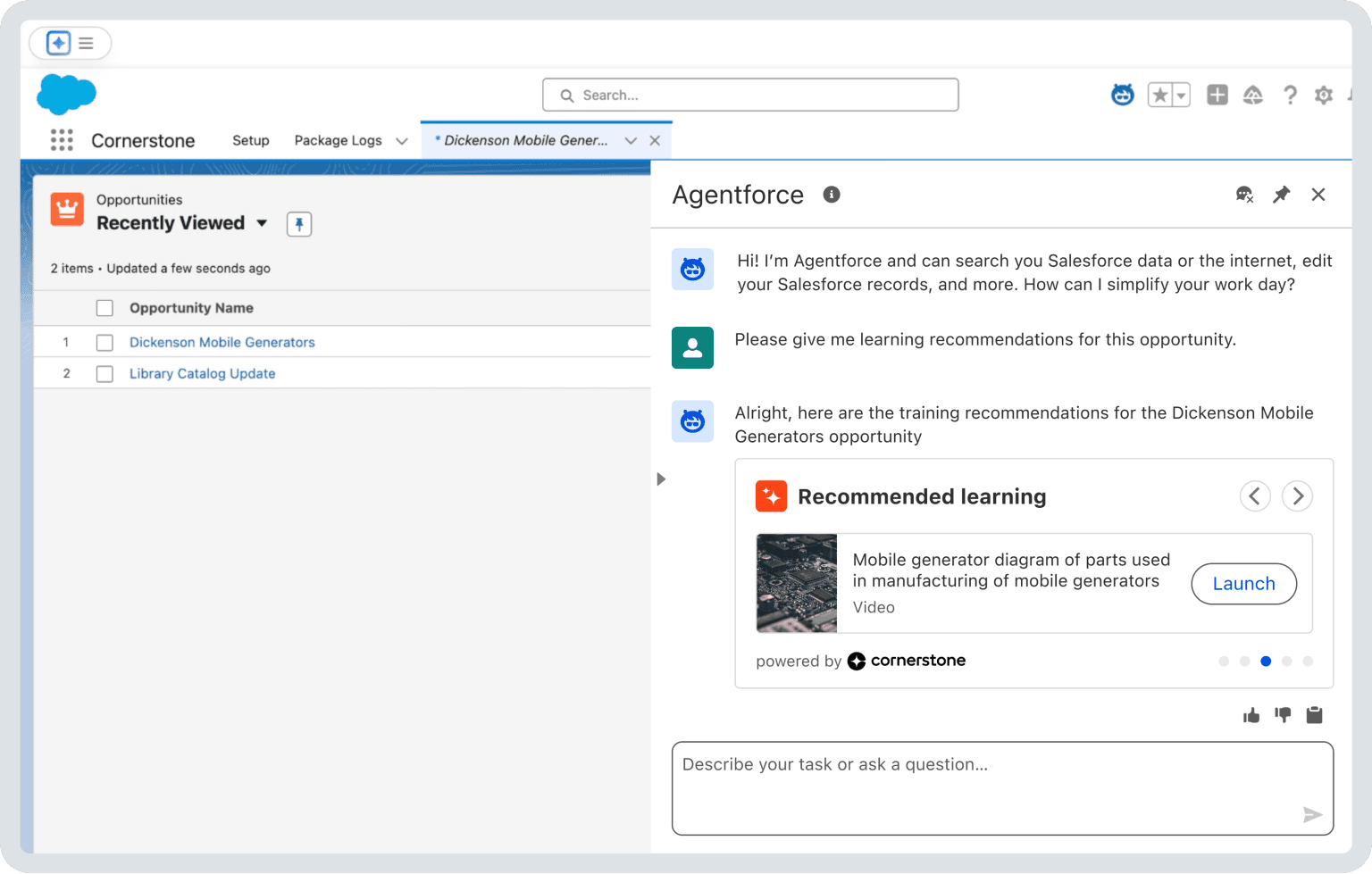
Task: Open the Recently Viewed list view dropdown
Action: coord(262,223)
